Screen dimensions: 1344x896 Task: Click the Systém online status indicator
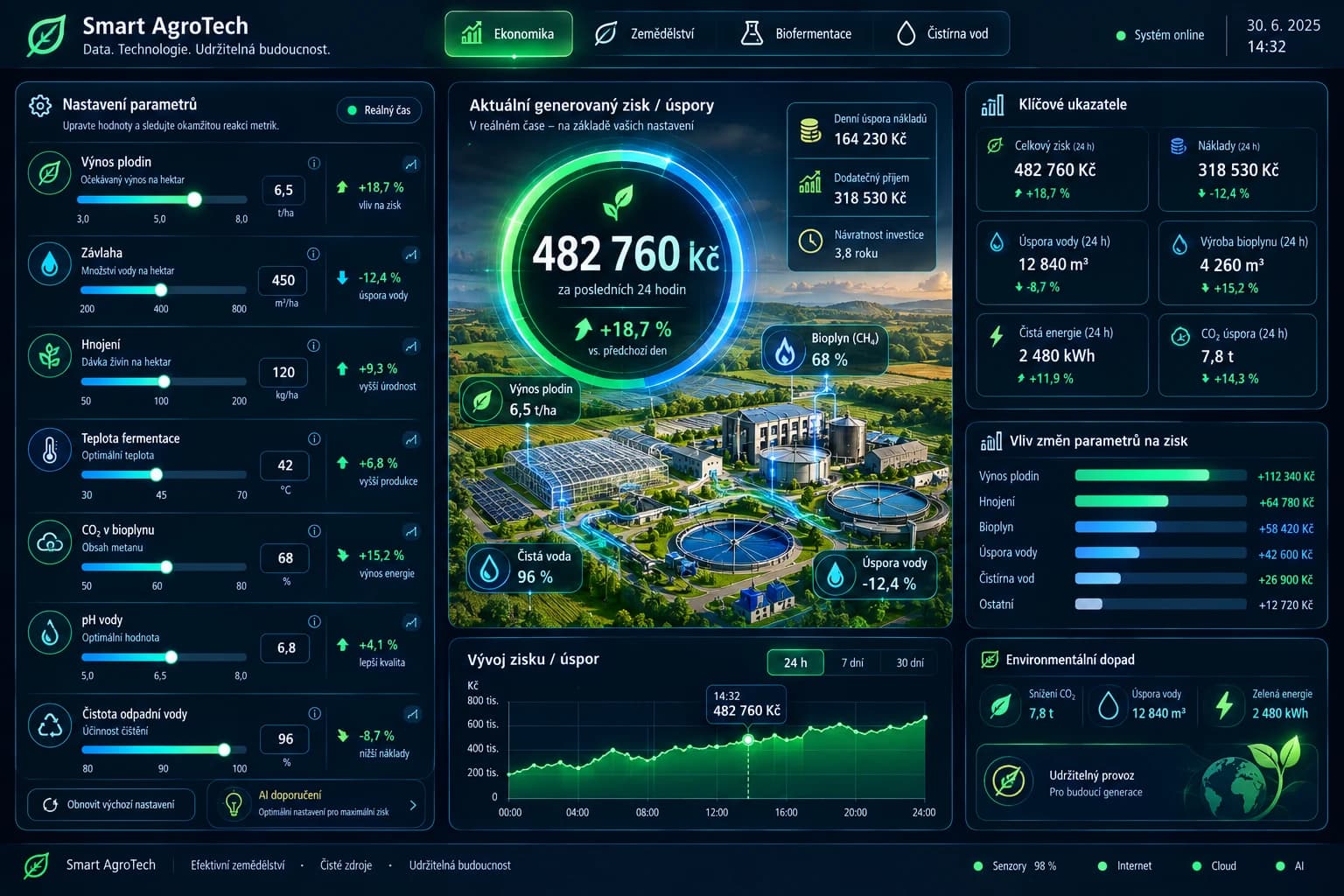[x=1160, y=35]
